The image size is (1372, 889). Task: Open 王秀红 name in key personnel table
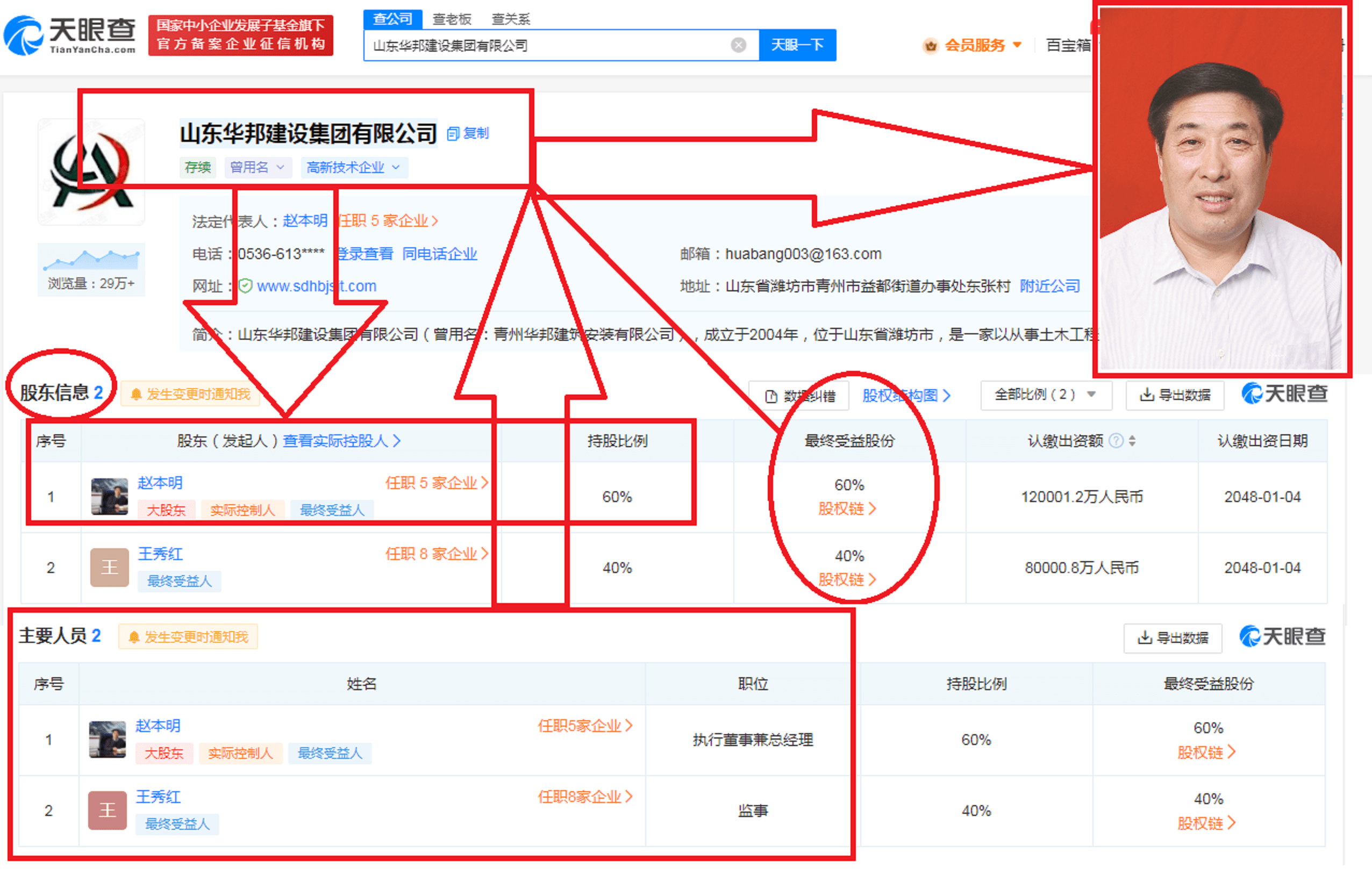[x=158, y=797]
